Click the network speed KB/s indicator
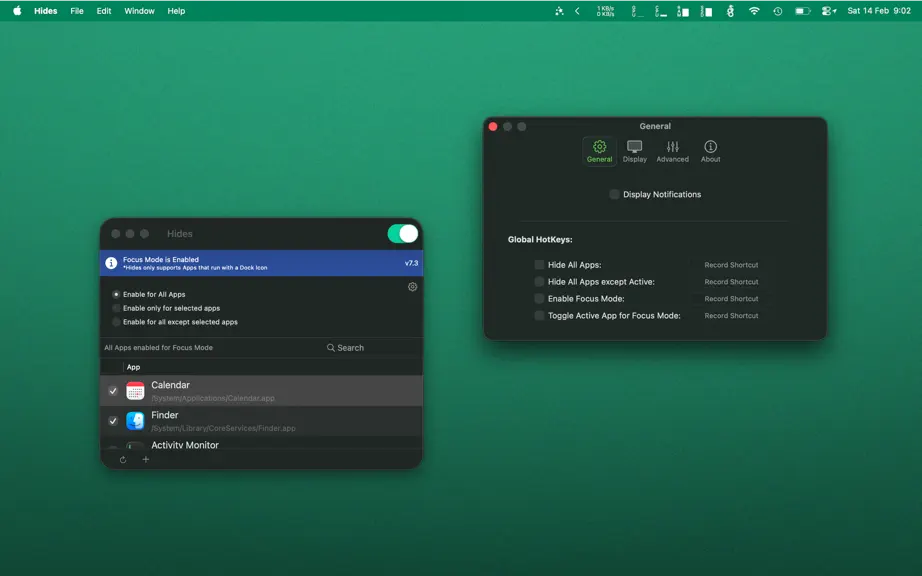The image size is (922, 576). coord(605,11)
